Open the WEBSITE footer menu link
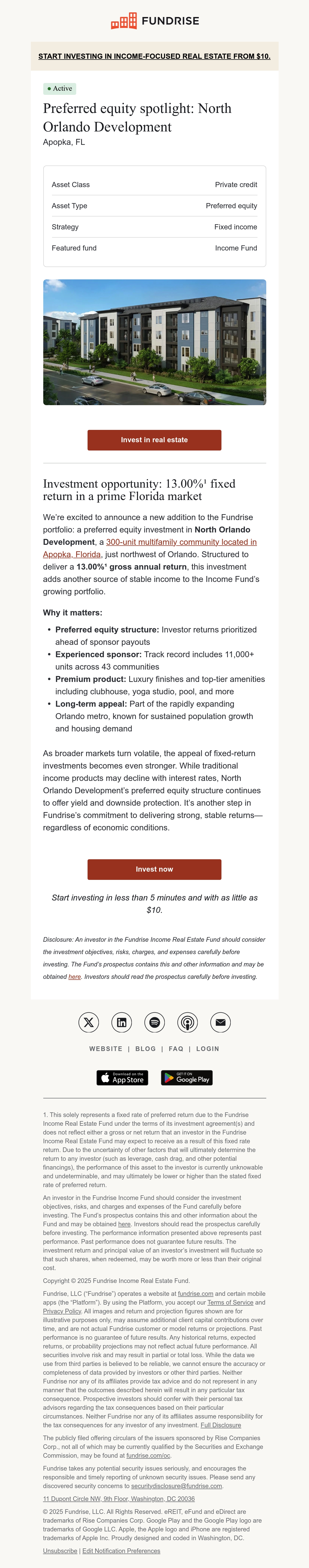The width and height of the screenshot is (309, 1568). point(106,1049)
